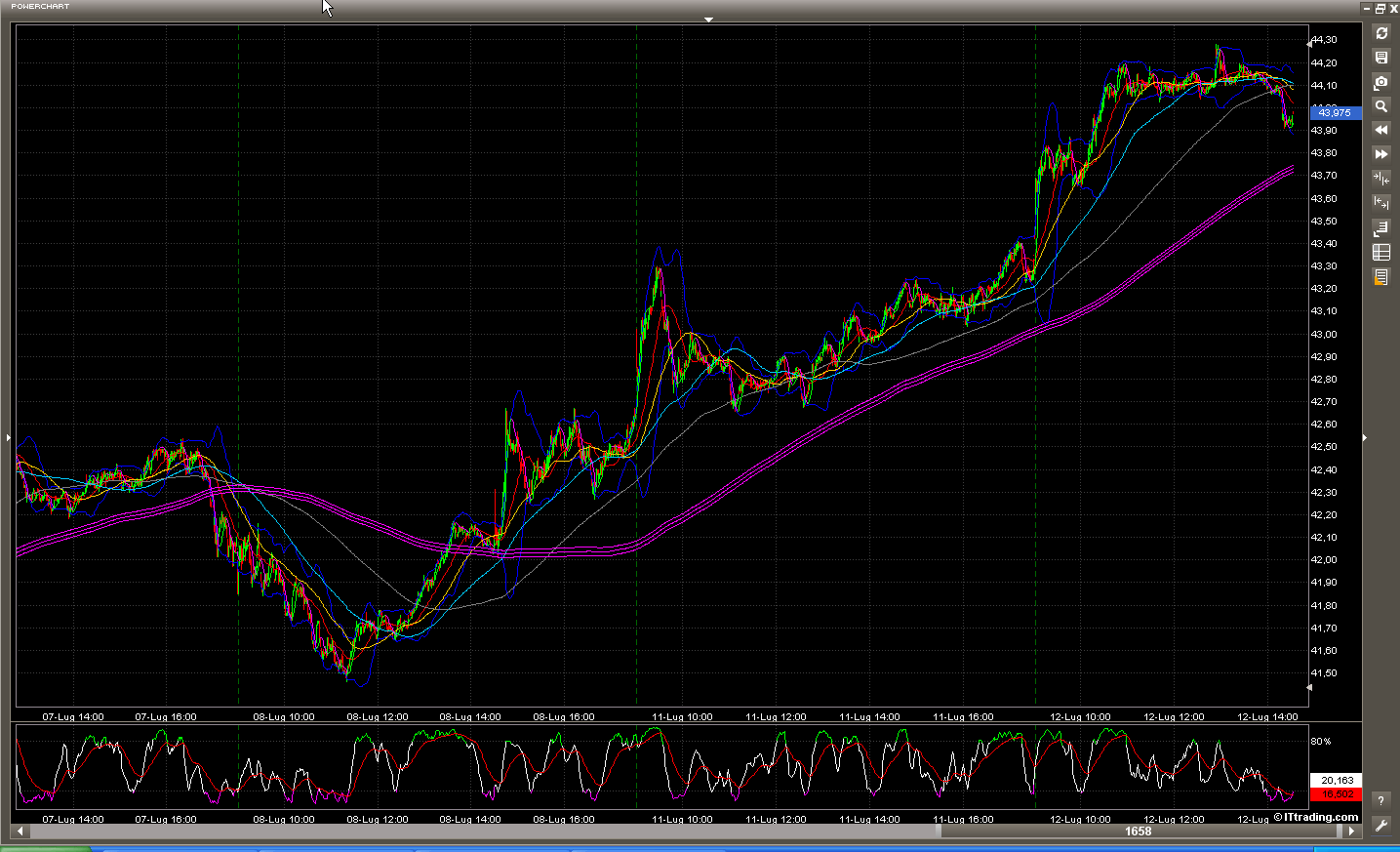Click the lower price-axis marker triangle

[1309, 687]
